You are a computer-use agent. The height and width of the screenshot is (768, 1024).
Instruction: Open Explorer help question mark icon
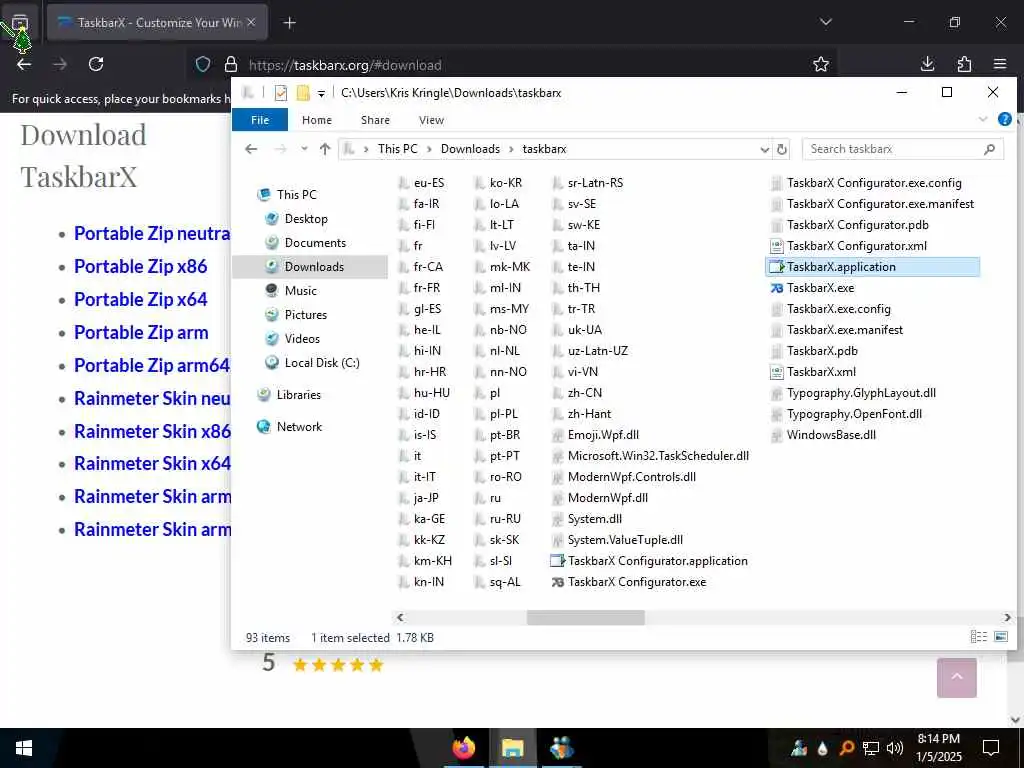(x=1004, y=120)
